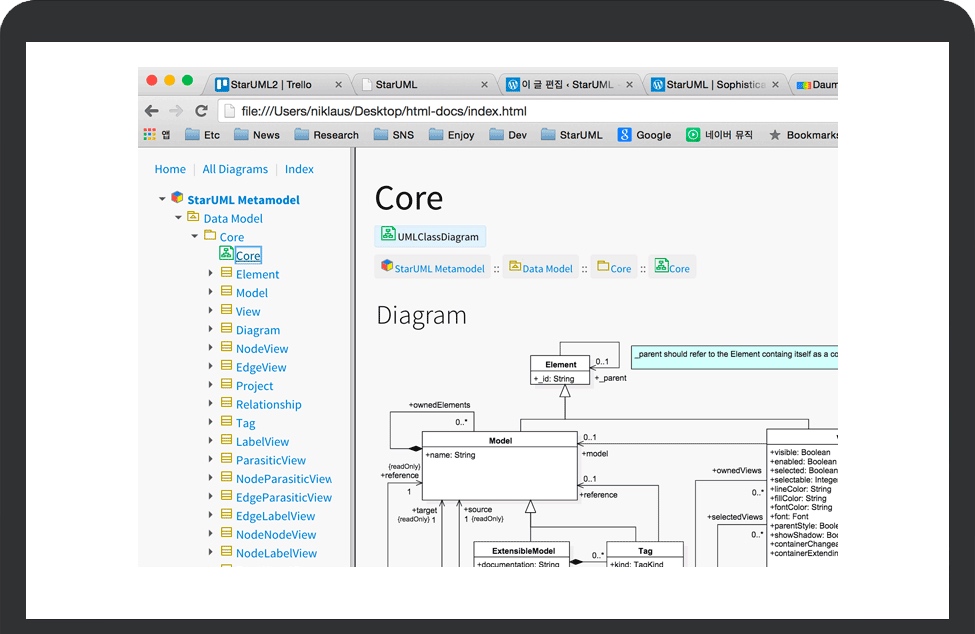
Task: Collapse the Data Model tree node
Action: coord(178,217)
